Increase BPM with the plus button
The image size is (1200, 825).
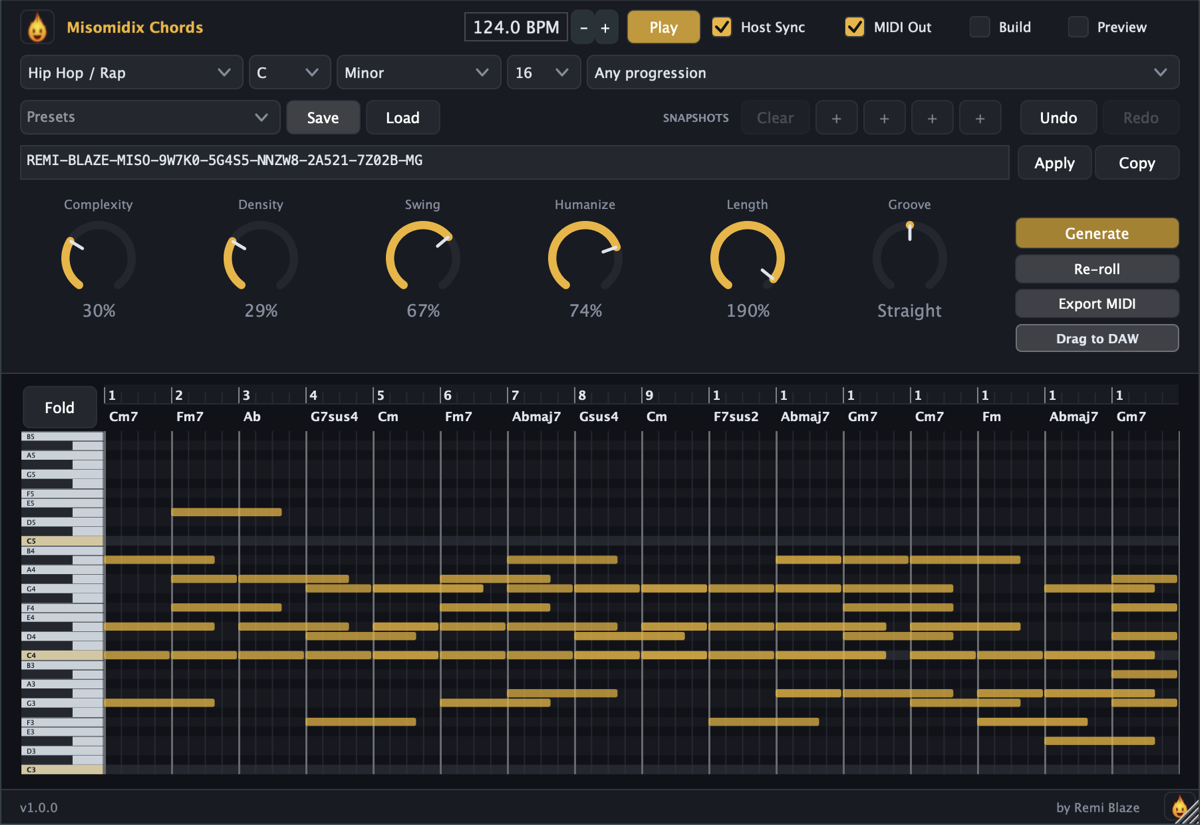click(x=605, y=28)
